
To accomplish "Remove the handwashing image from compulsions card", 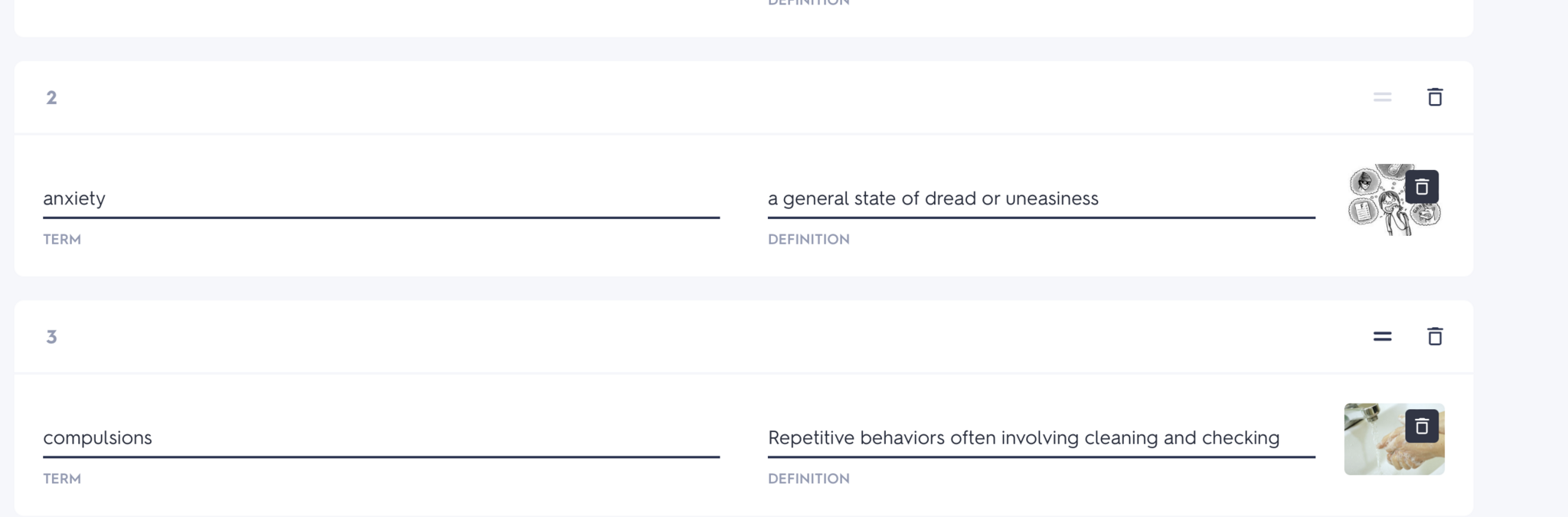I will (1422, 426).
